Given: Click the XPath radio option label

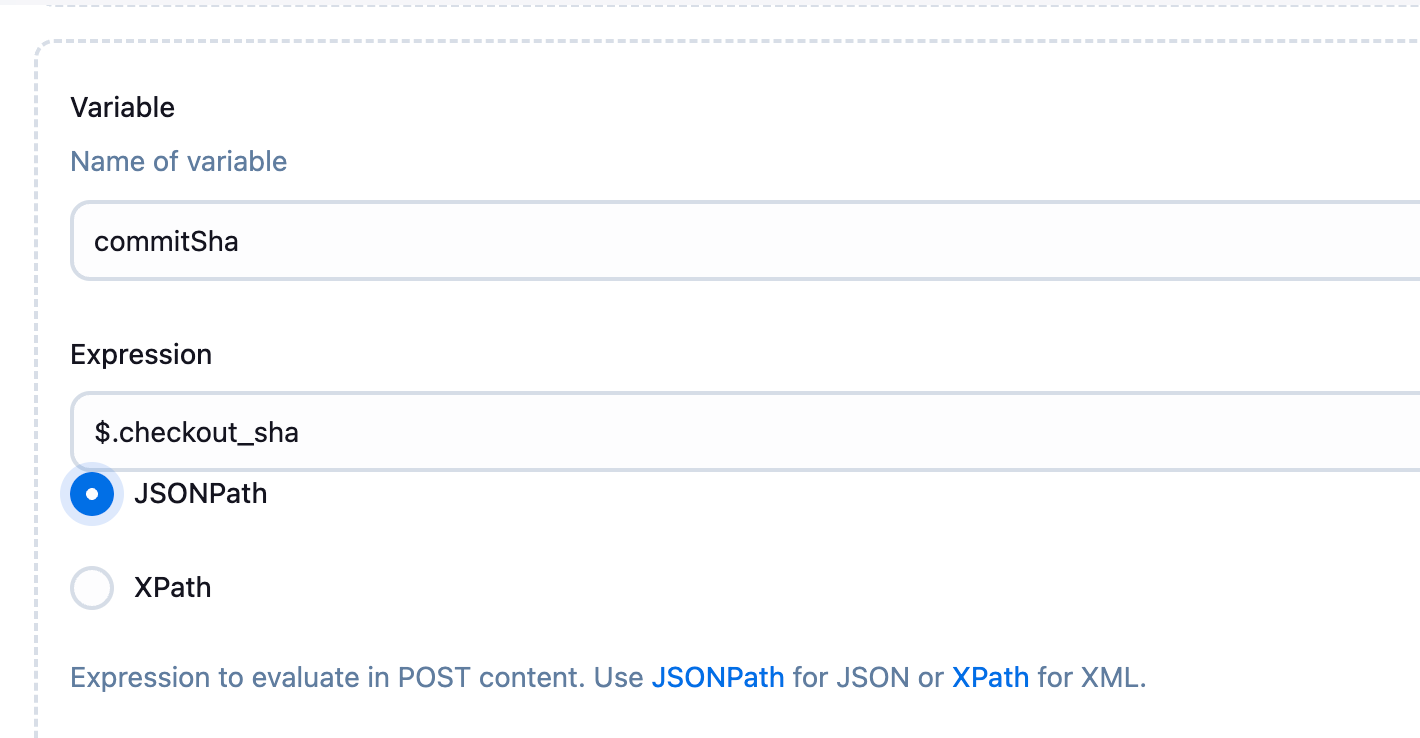Looking at the screenshot, I should point(172,587).
